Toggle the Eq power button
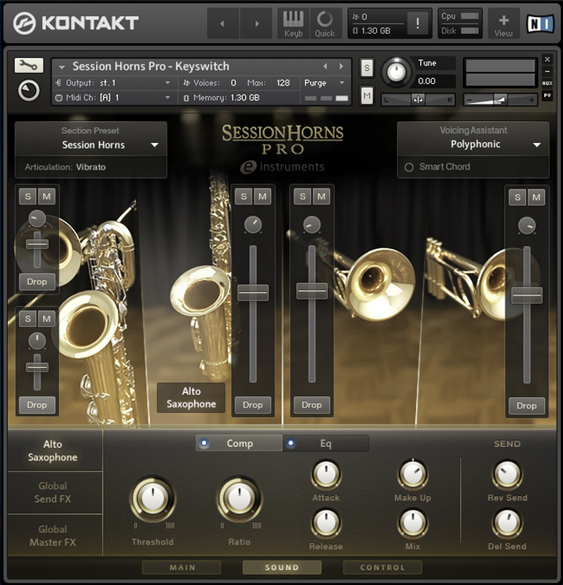Screen dimensions: 563x585 point(291,443)
